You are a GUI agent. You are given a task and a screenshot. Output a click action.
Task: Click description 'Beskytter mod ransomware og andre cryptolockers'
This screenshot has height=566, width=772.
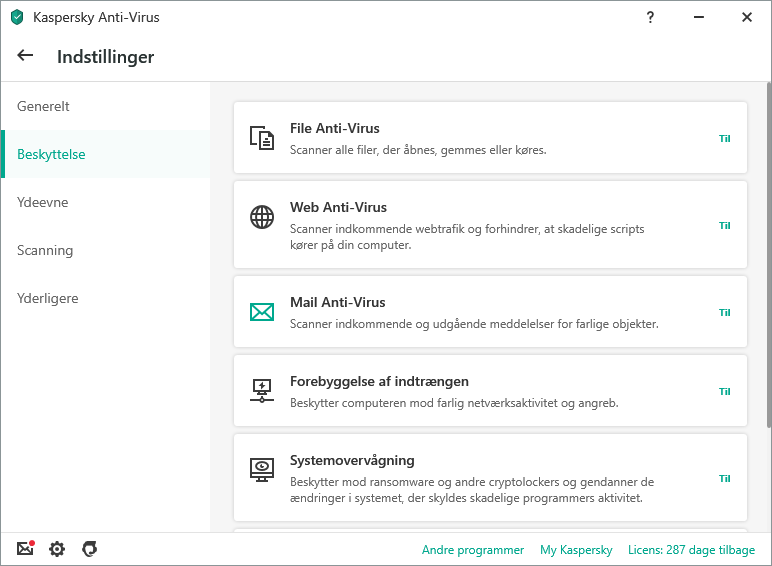click(x=424, y=482)
